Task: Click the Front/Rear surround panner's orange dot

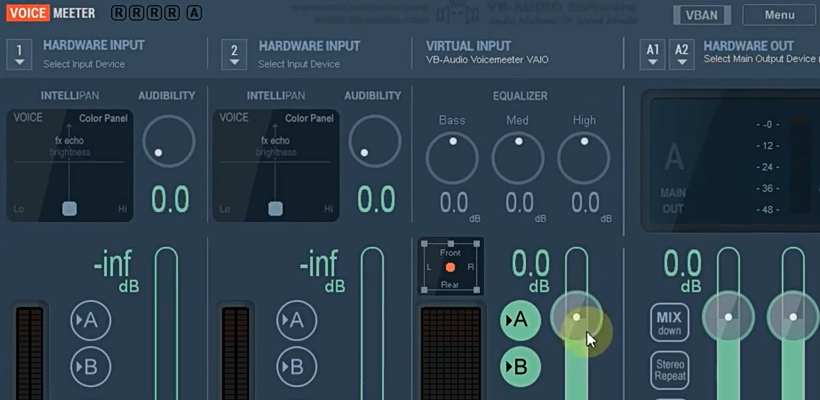Action: click(x=450, y=267)
